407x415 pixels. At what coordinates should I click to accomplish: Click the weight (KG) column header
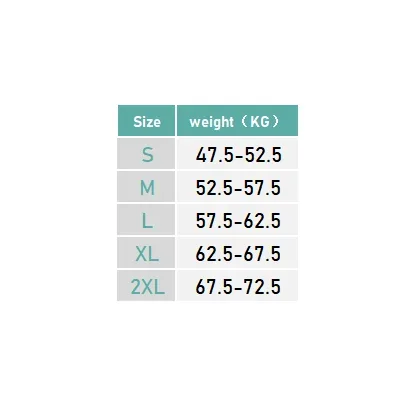(237, 121)
